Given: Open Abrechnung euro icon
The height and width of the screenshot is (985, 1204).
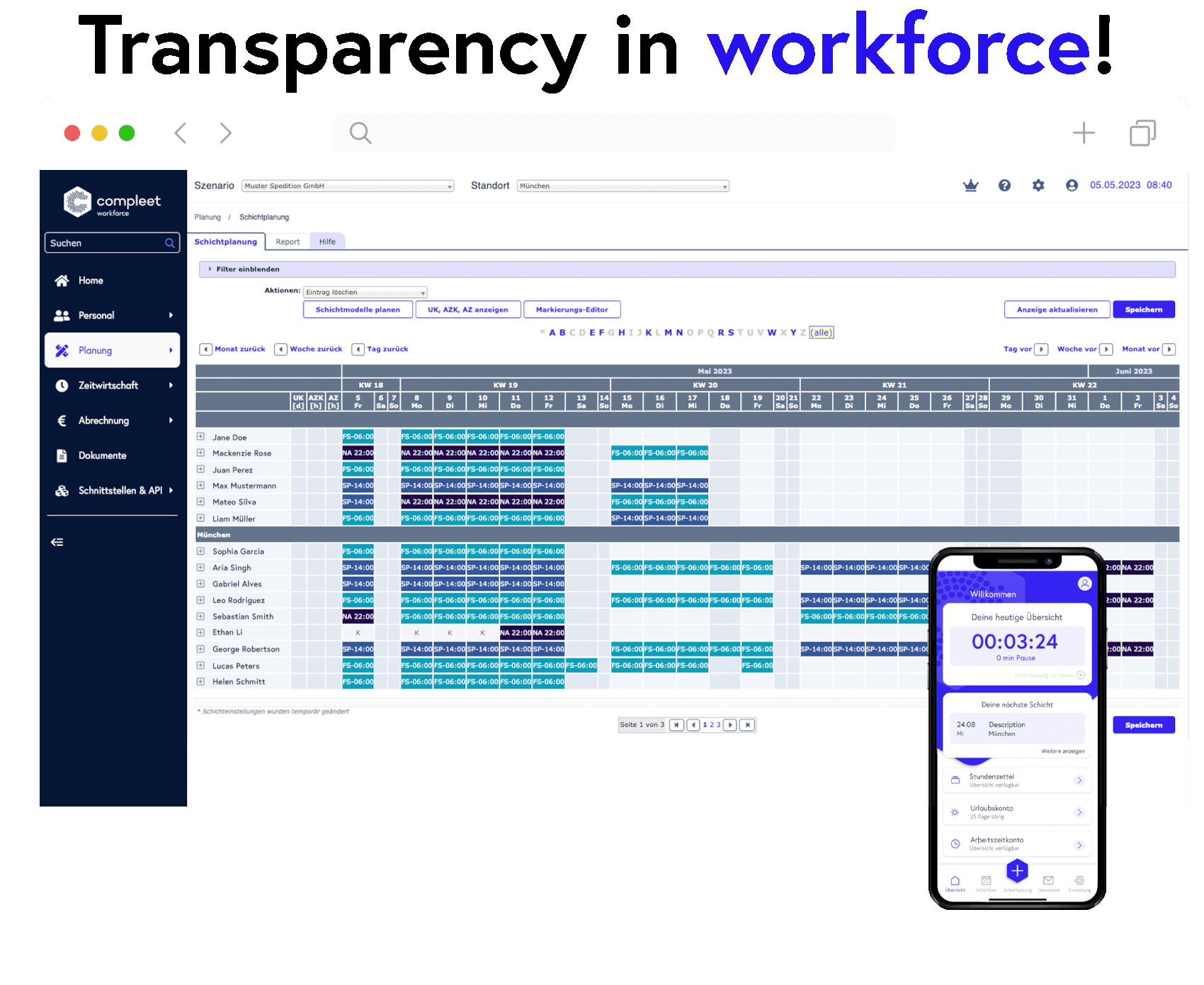Looking at the screenshot, I should coord(62,421).
